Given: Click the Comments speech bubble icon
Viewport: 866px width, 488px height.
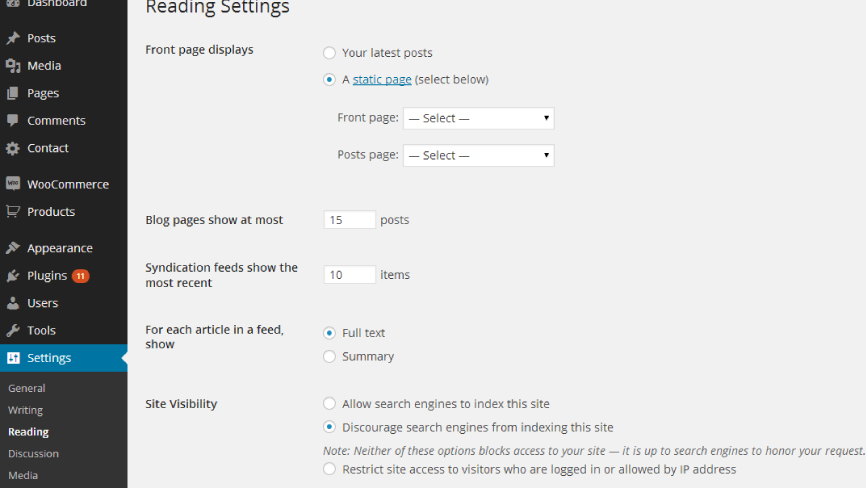Looking at the screenshot, I should (13, 120).
